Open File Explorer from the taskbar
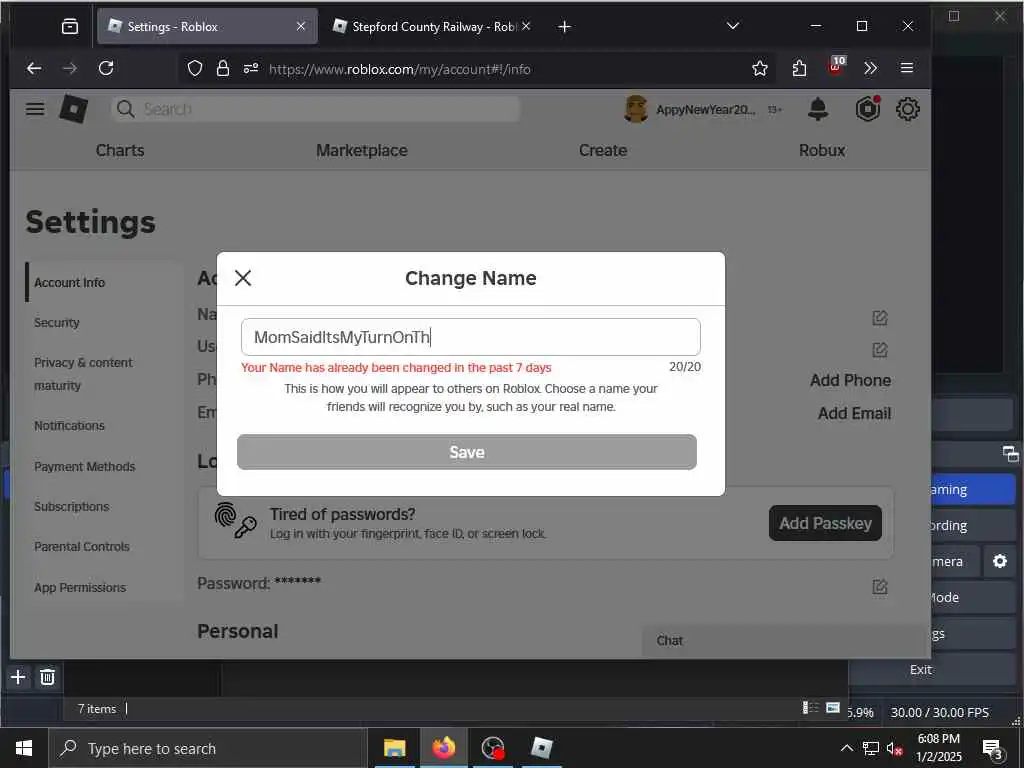The height and width of the screenshot is (768, 1024). pyautogui.click(x=394, y=748)
